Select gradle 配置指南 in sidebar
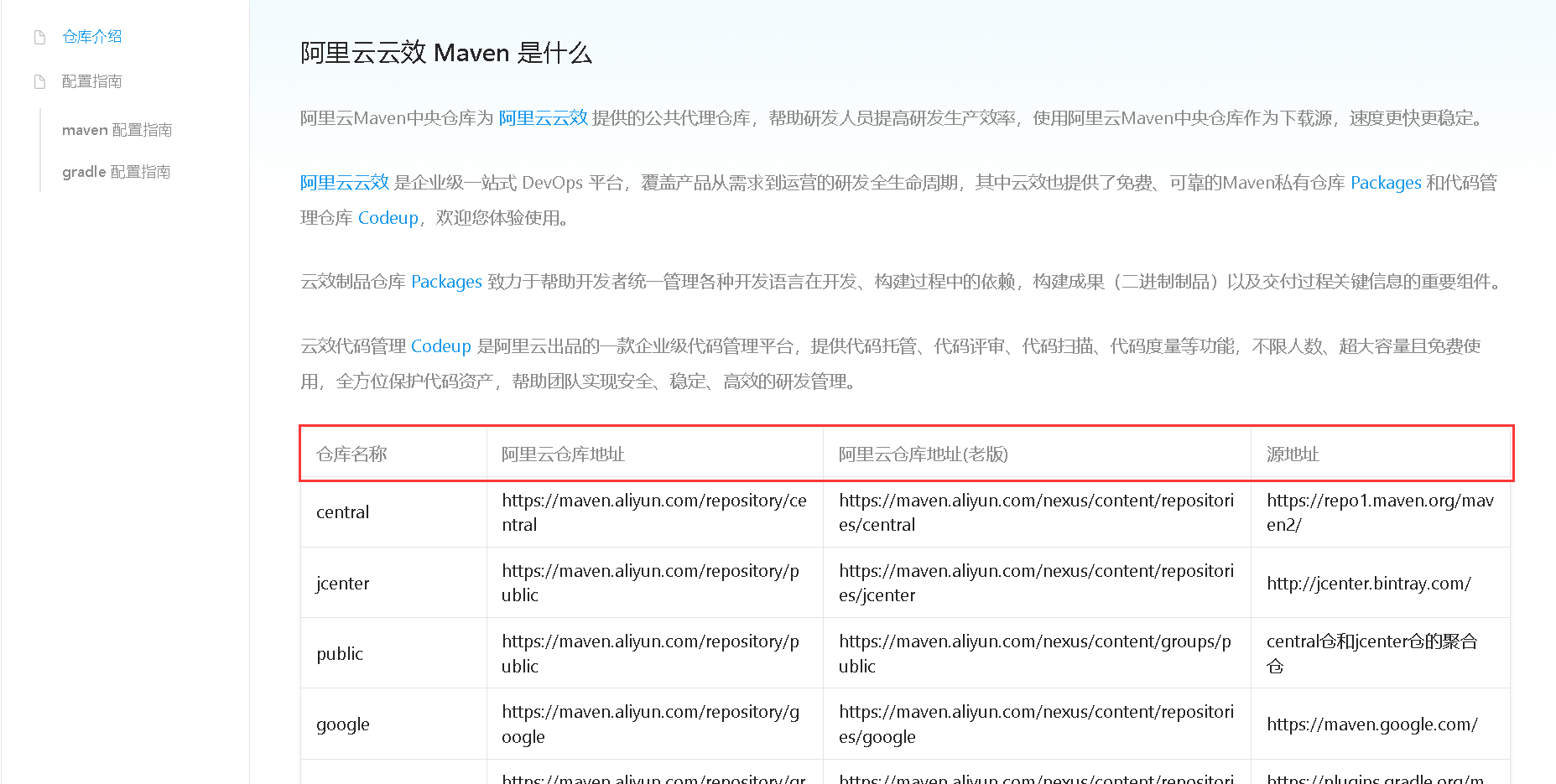1556x784 pixels. (117, 172)
